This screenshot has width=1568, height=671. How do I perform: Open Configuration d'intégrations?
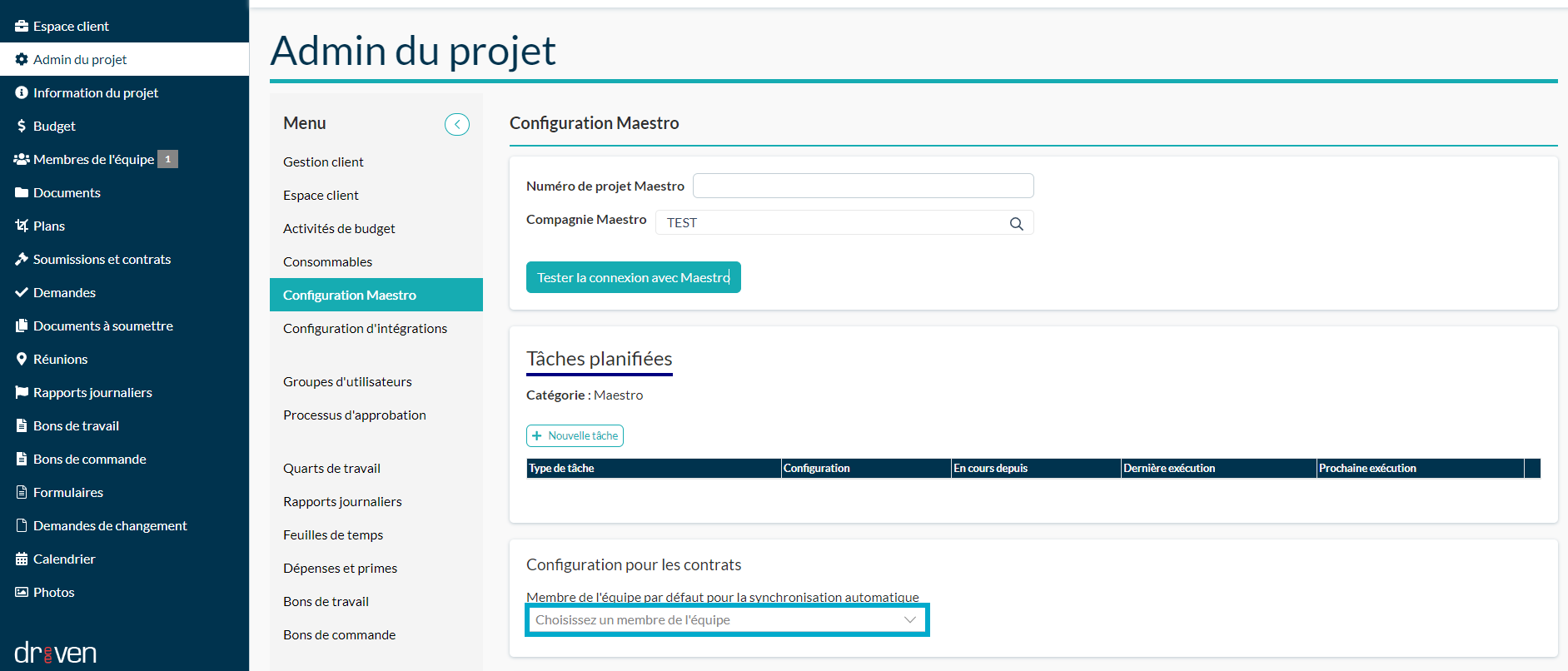[376, 328]
